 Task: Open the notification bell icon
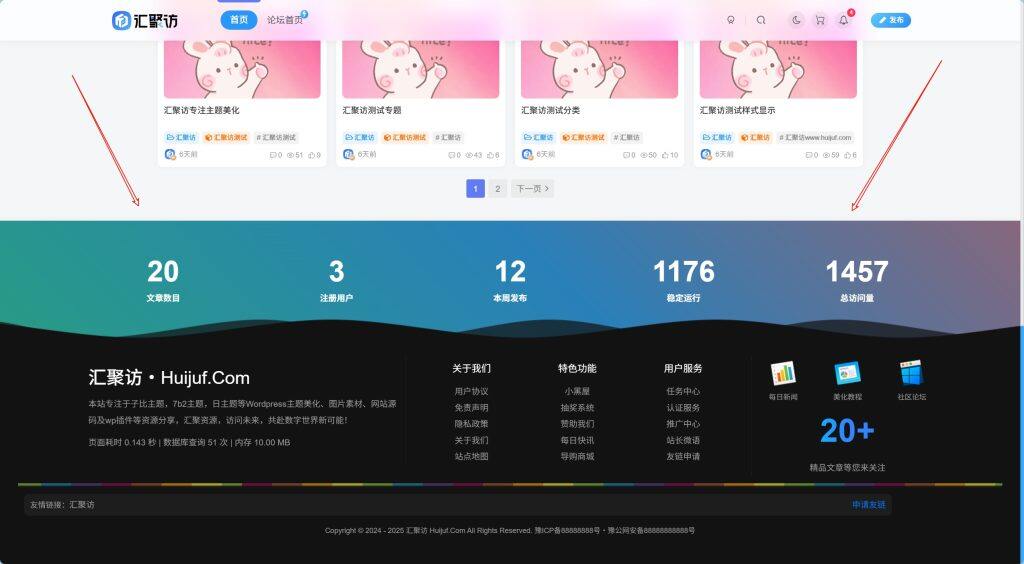pyautogui.click(x=844, y=20)
